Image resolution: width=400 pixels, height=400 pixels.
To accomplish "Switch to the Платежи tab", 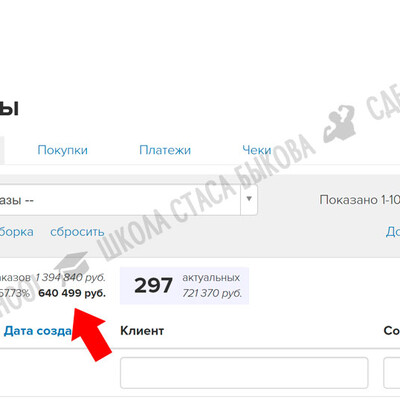I will [x=165, y=150].
